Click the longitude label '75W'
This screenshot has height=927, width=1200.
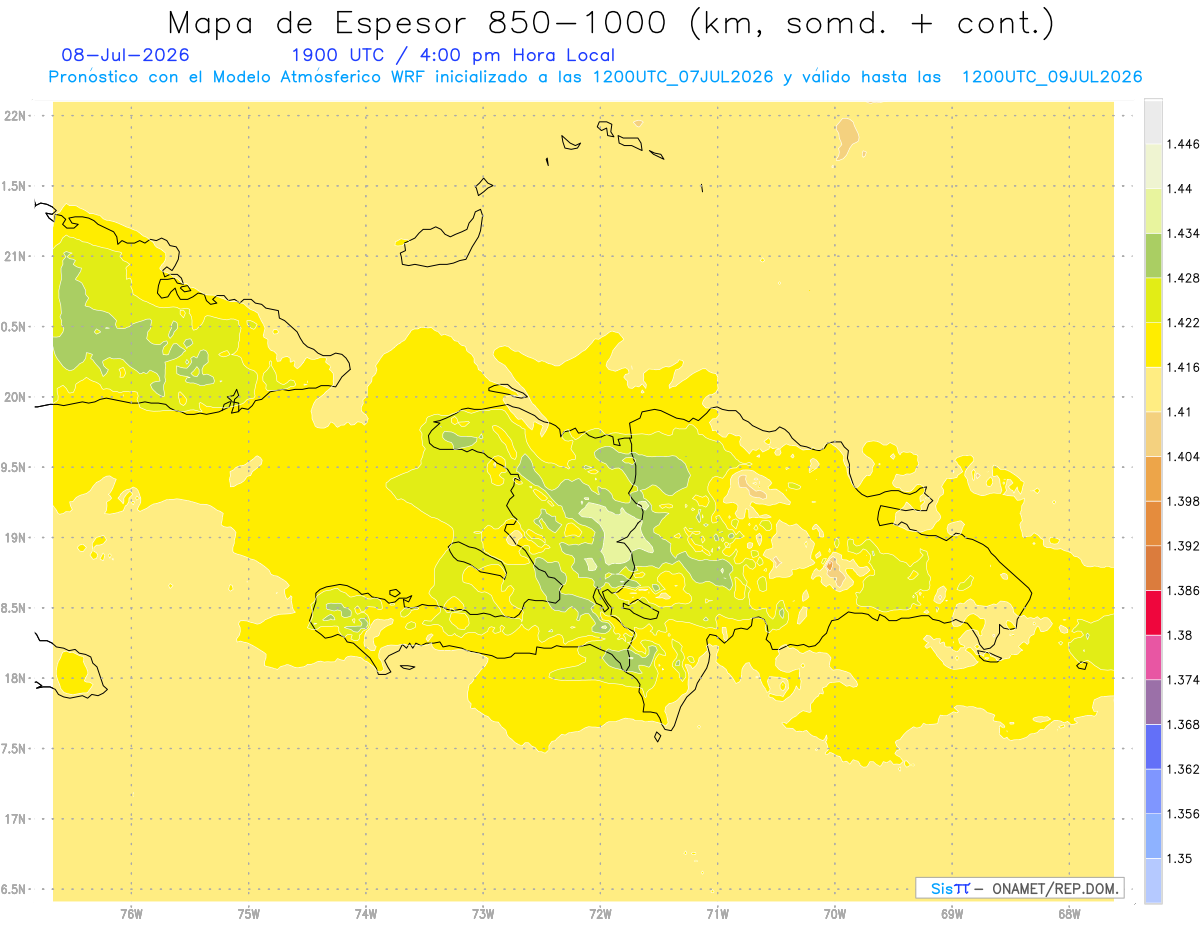pyautogui.click(x=249, y=913)
